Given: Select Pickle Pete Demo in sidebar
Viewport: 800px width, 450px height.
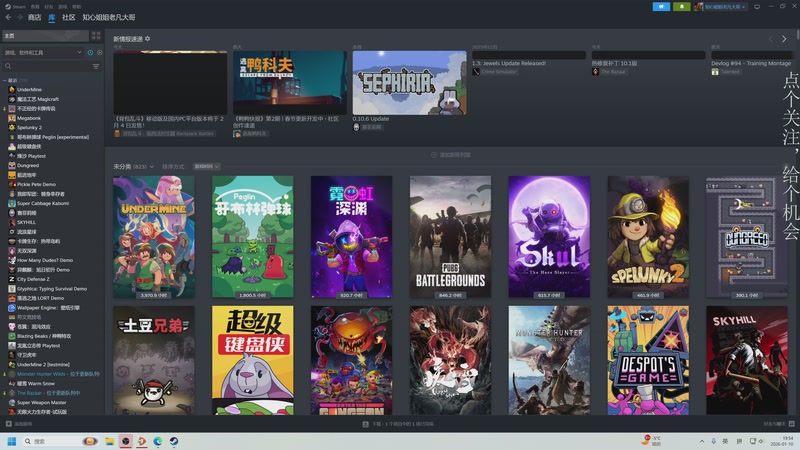Looking at the screenshot, I should pyautogui.click(x=36, y=184).
